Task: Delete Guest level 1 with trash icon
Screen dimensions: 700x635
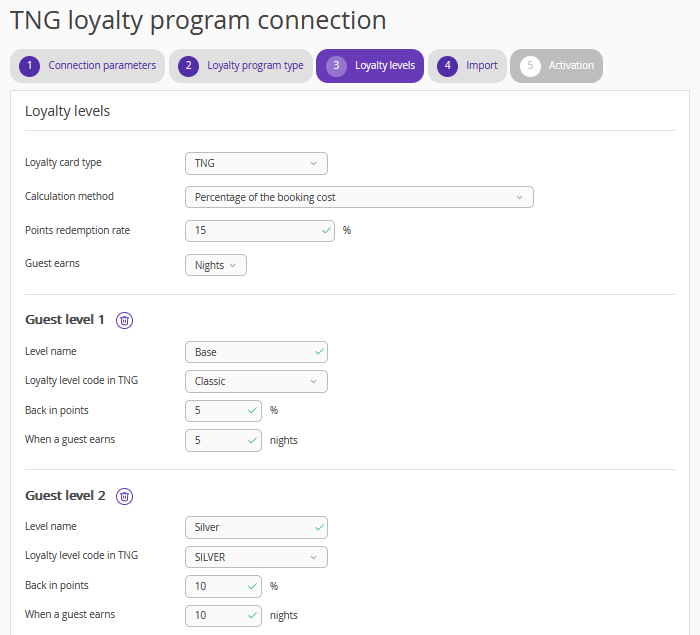Action: (124, 320)
